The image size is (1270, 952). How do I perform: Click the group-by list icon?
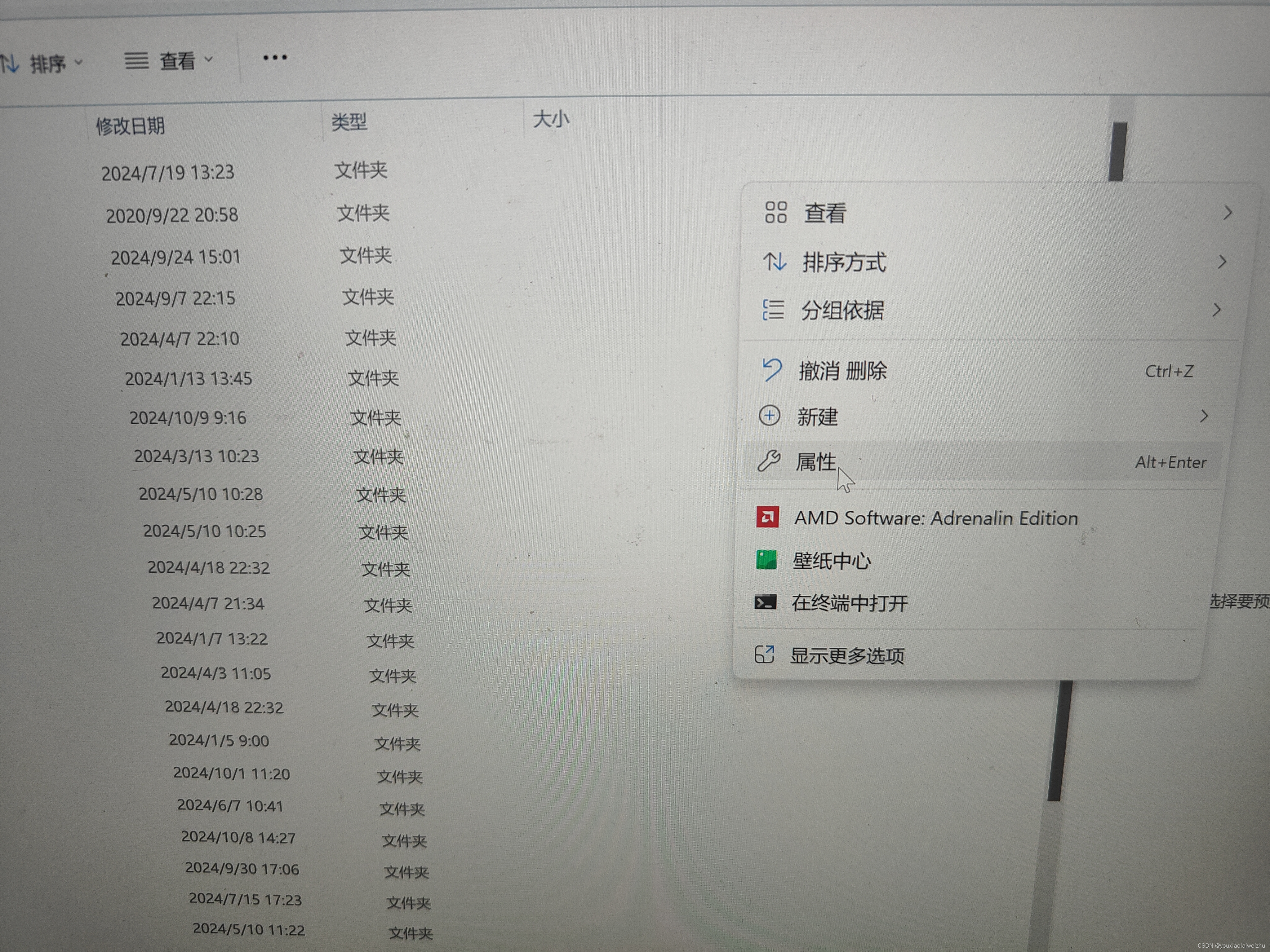click(x=773, y=310)
